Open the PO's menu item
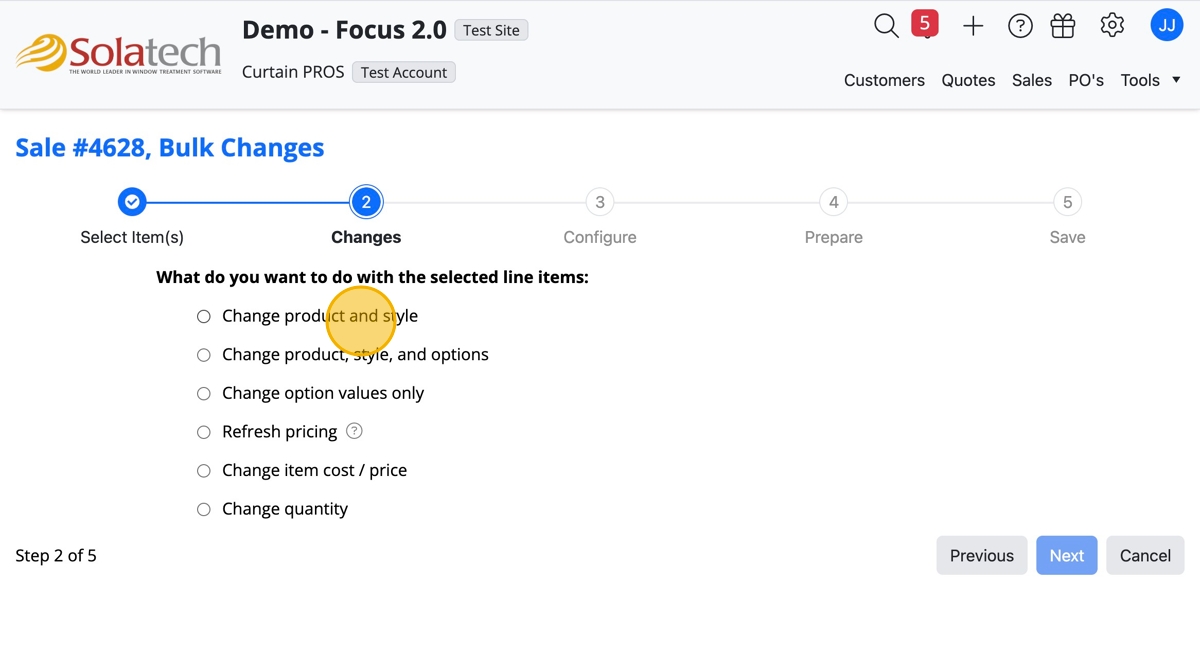Viewport: 1200px width, 670px height. pos(1086,80)
